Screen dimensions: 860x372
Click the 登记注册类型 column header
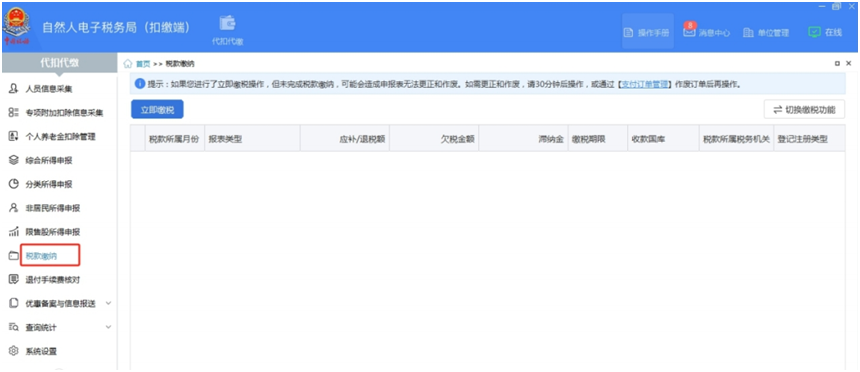click(810, 139)
